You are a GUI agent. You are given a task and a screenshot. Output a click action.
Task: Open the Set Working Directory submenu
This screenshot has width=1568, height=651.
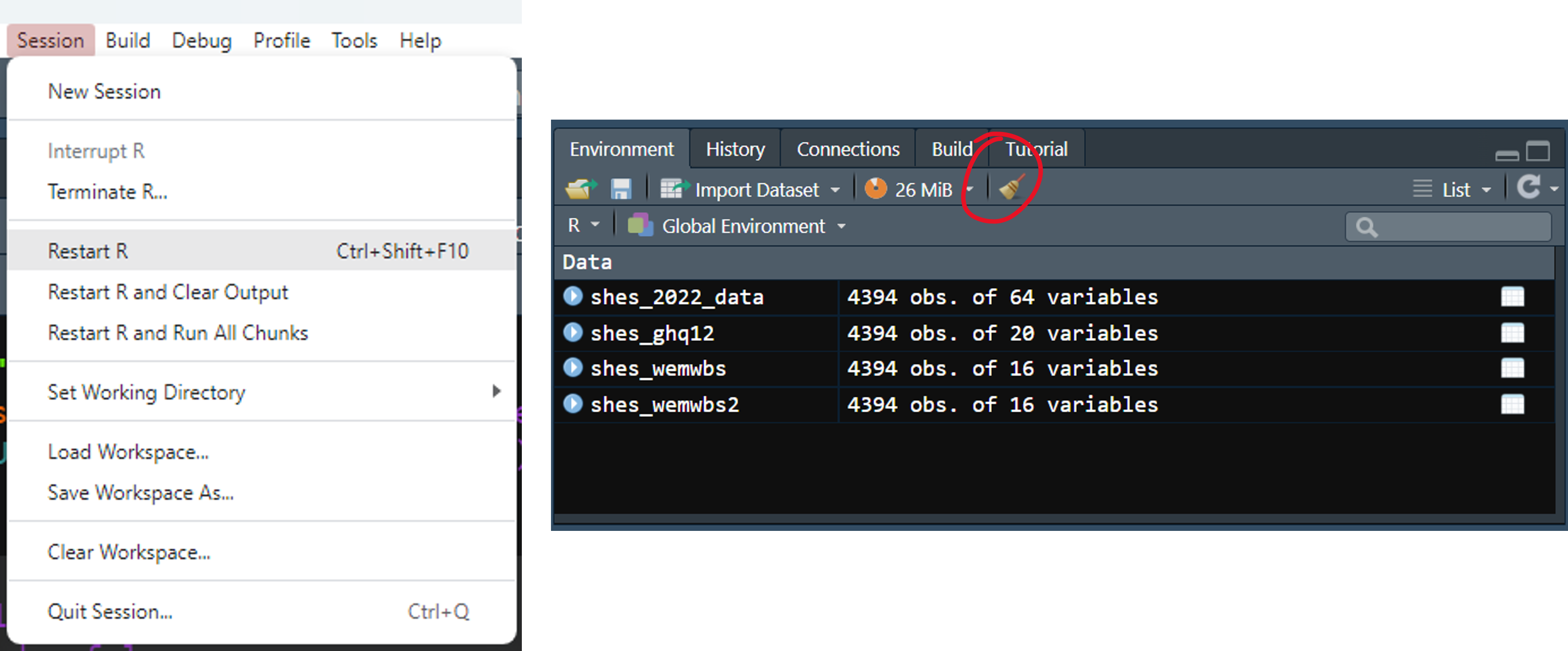pos(146,391)
